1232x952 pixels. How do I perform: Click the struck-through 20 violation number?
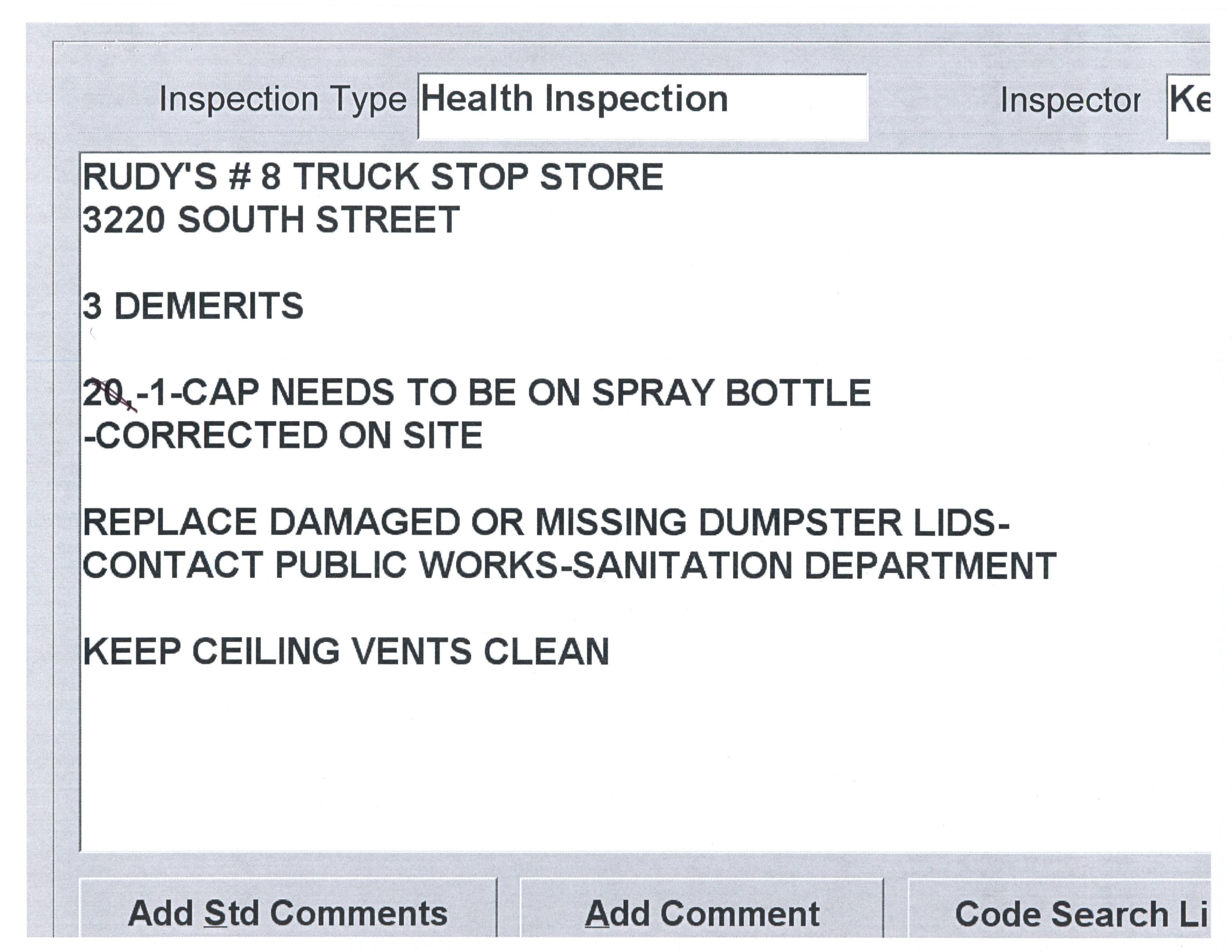click(105, 393)
